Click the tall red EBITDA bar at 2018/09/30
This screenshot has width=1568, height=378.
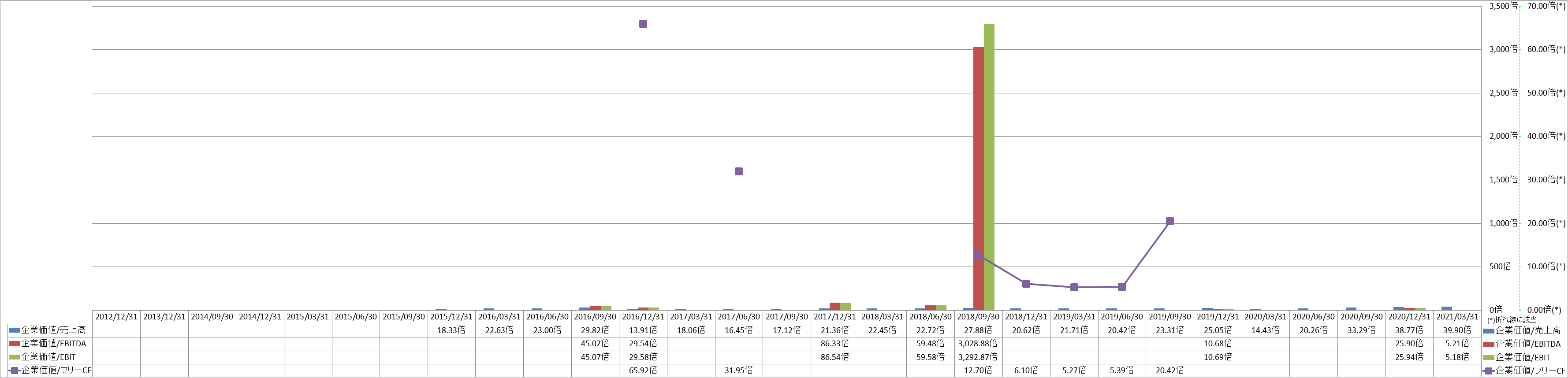click(978, 178)
